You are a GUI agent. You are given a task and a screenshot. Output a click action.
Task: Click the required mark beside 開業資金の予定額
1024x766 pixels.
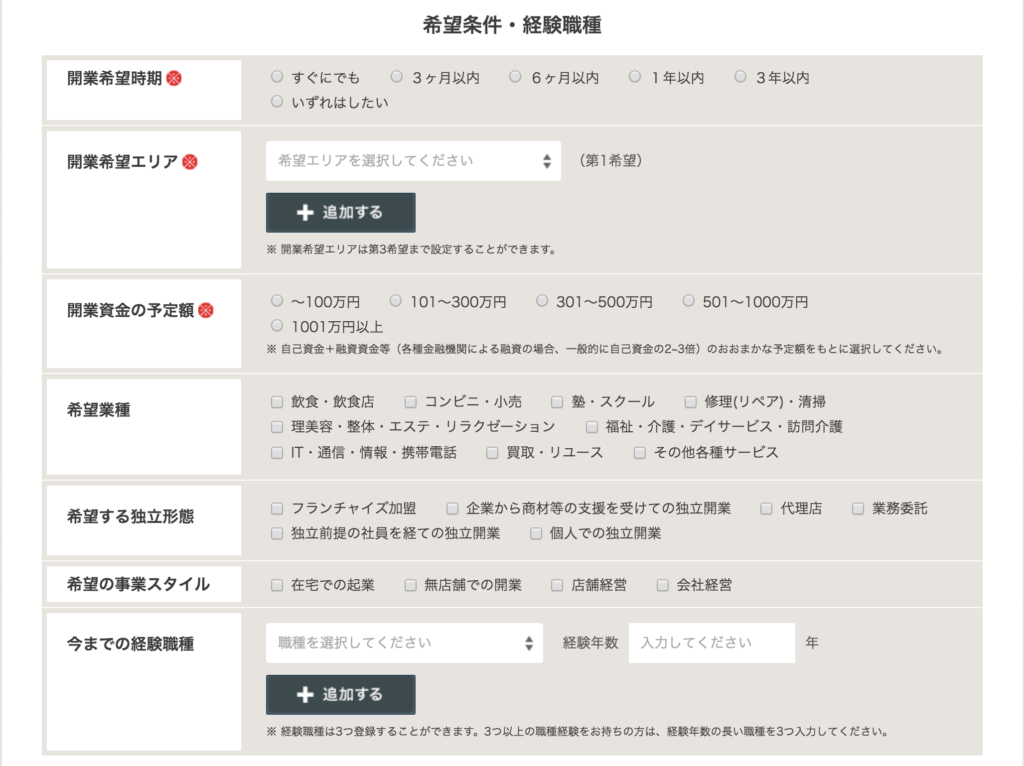[x=206, y=310]
